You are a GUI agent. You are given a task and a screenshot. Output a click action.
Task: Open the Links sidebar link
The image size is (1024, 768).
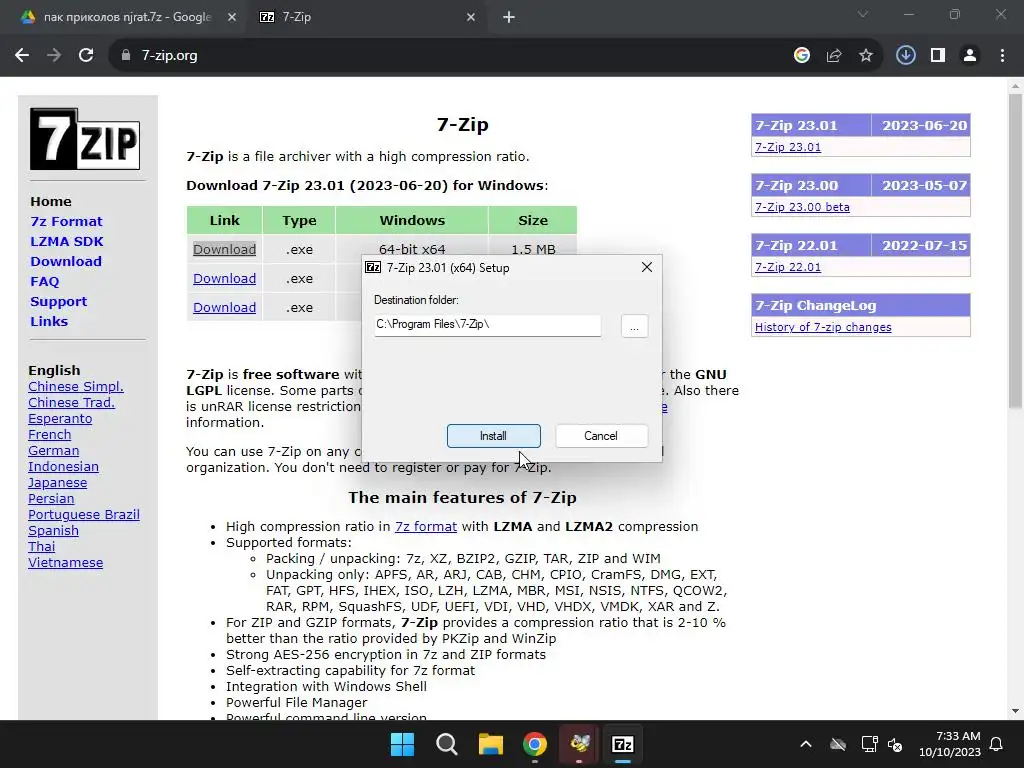(49, 321)
